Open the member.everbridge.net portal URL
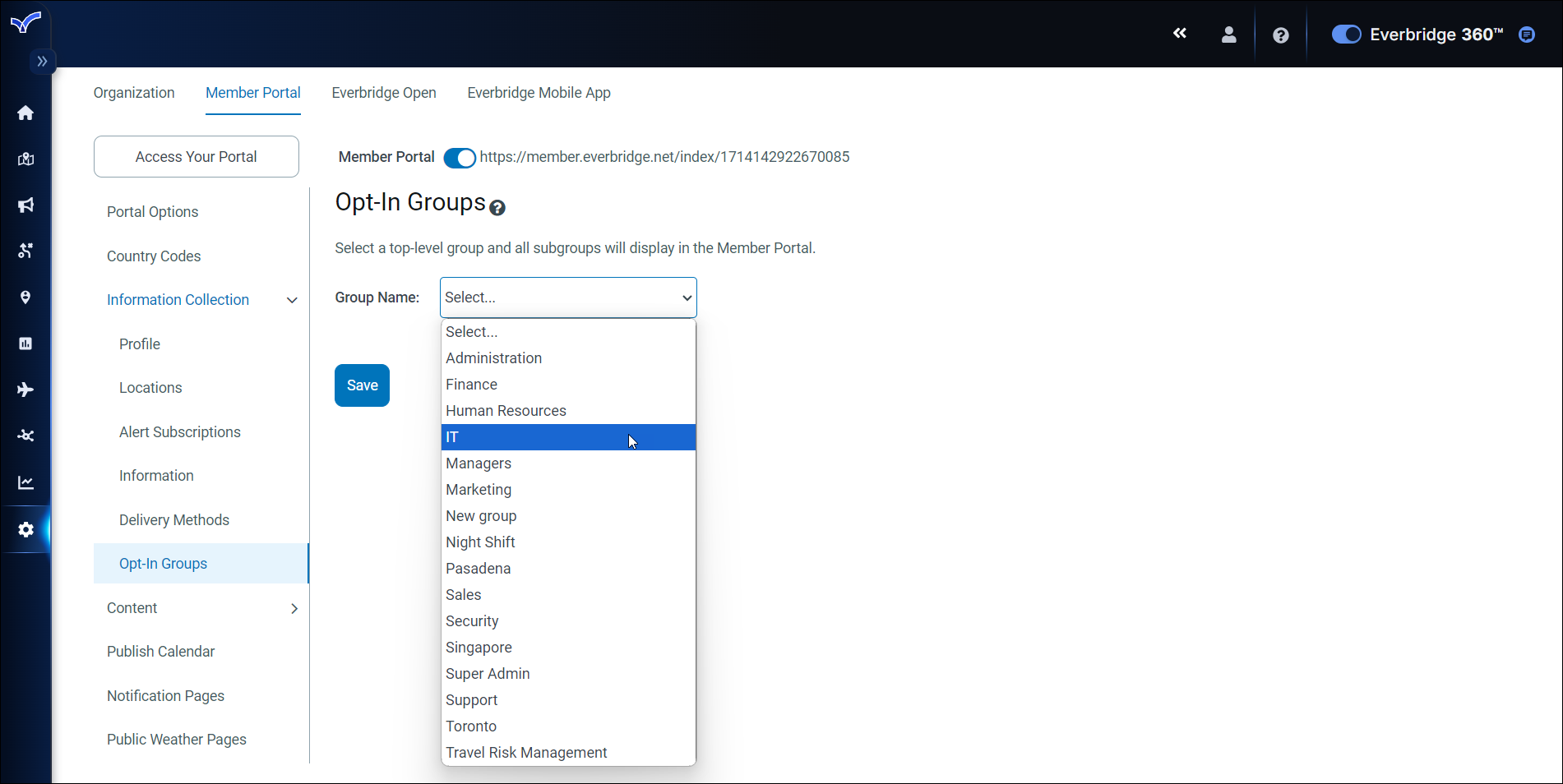1563x784 pixels. click(665, 157)
